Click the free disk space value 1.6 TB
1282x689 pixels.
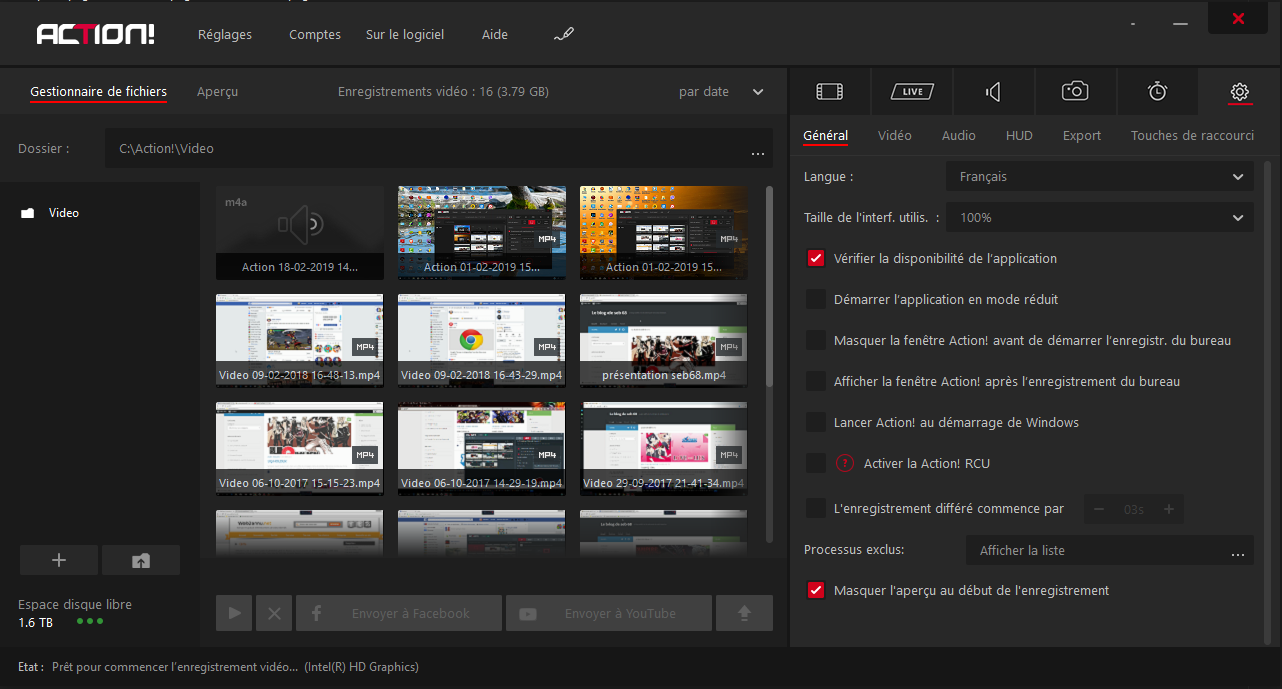35,623
